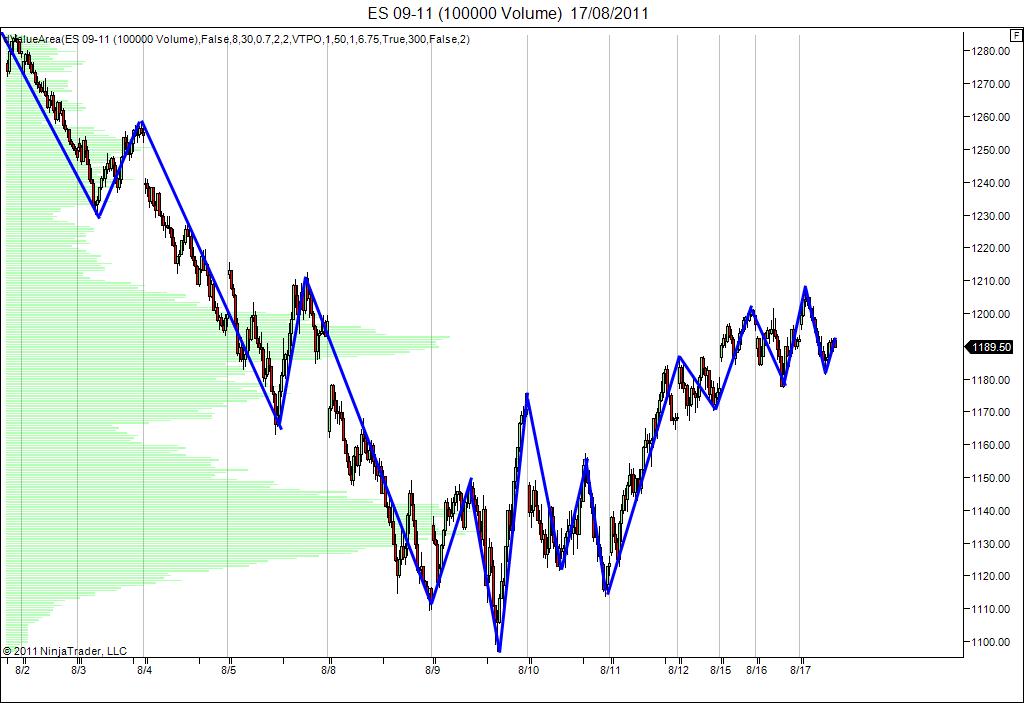Click the 1260.00 price axis label
This screenshot has width=1024, height=703.
click(992, 118)
